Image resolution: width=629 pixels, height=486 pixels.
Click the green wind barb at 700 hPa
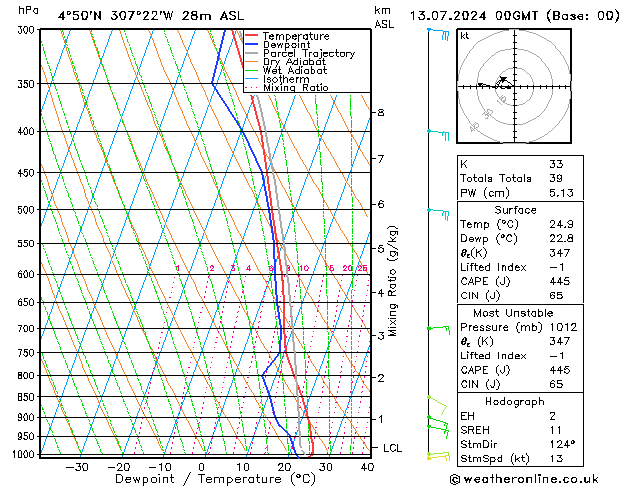(x=439, y=330)
